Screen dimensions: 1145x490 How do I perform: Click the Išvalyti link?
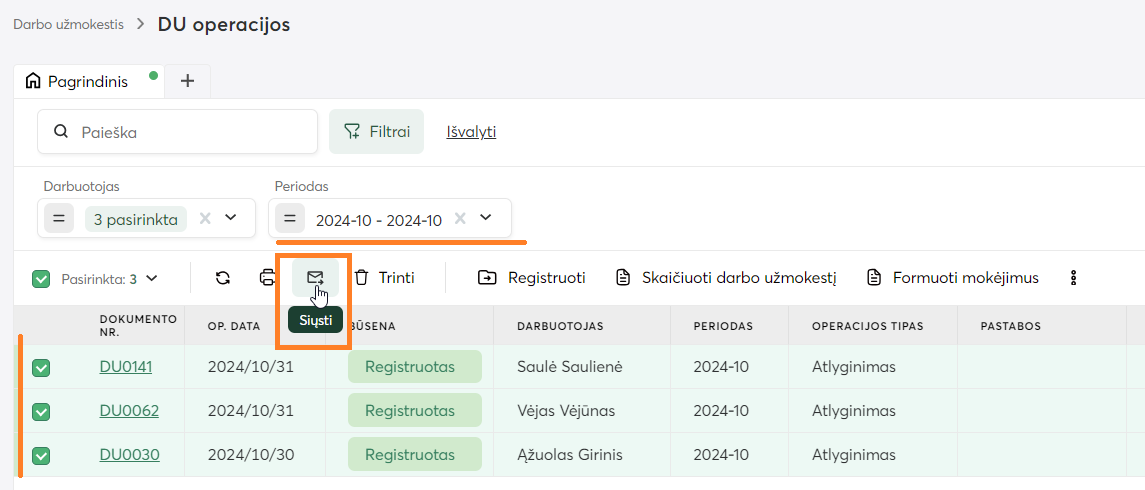tap(471, 132)
